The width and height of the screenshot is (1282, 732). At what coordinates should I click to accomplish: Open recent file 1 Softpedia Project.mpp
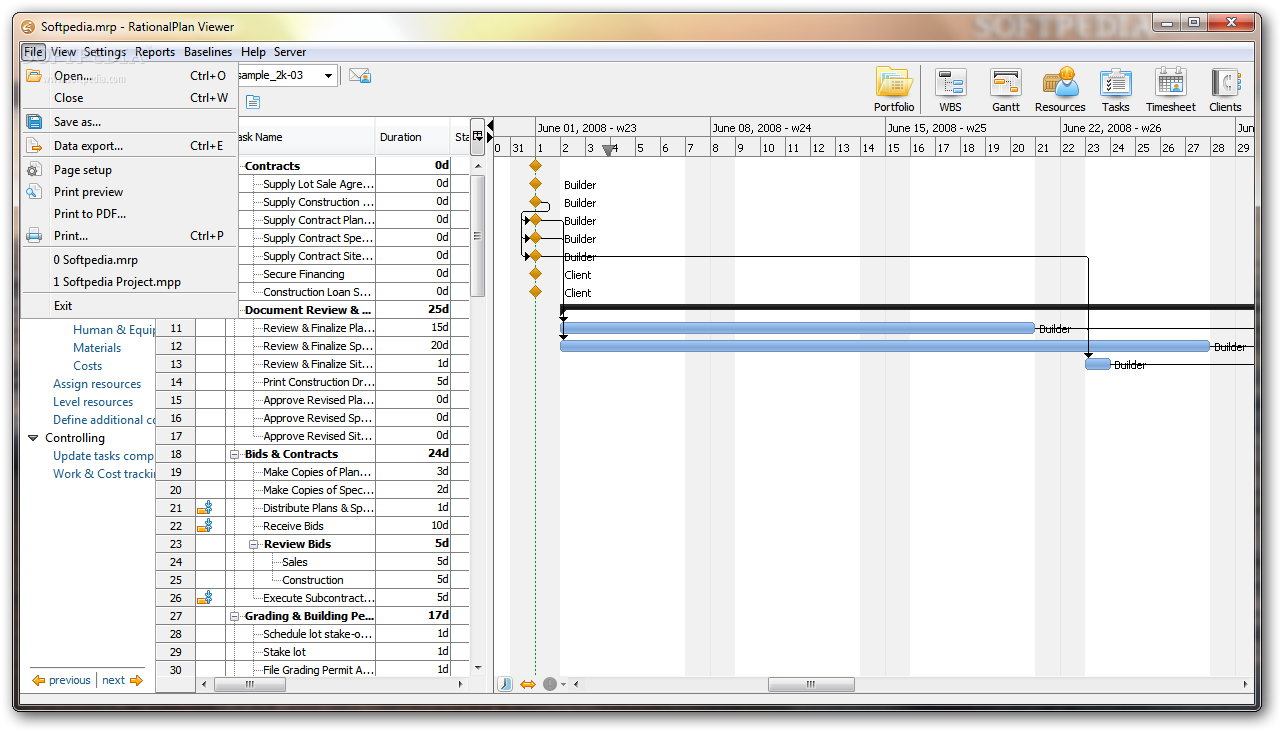click(x=129, y=282)
